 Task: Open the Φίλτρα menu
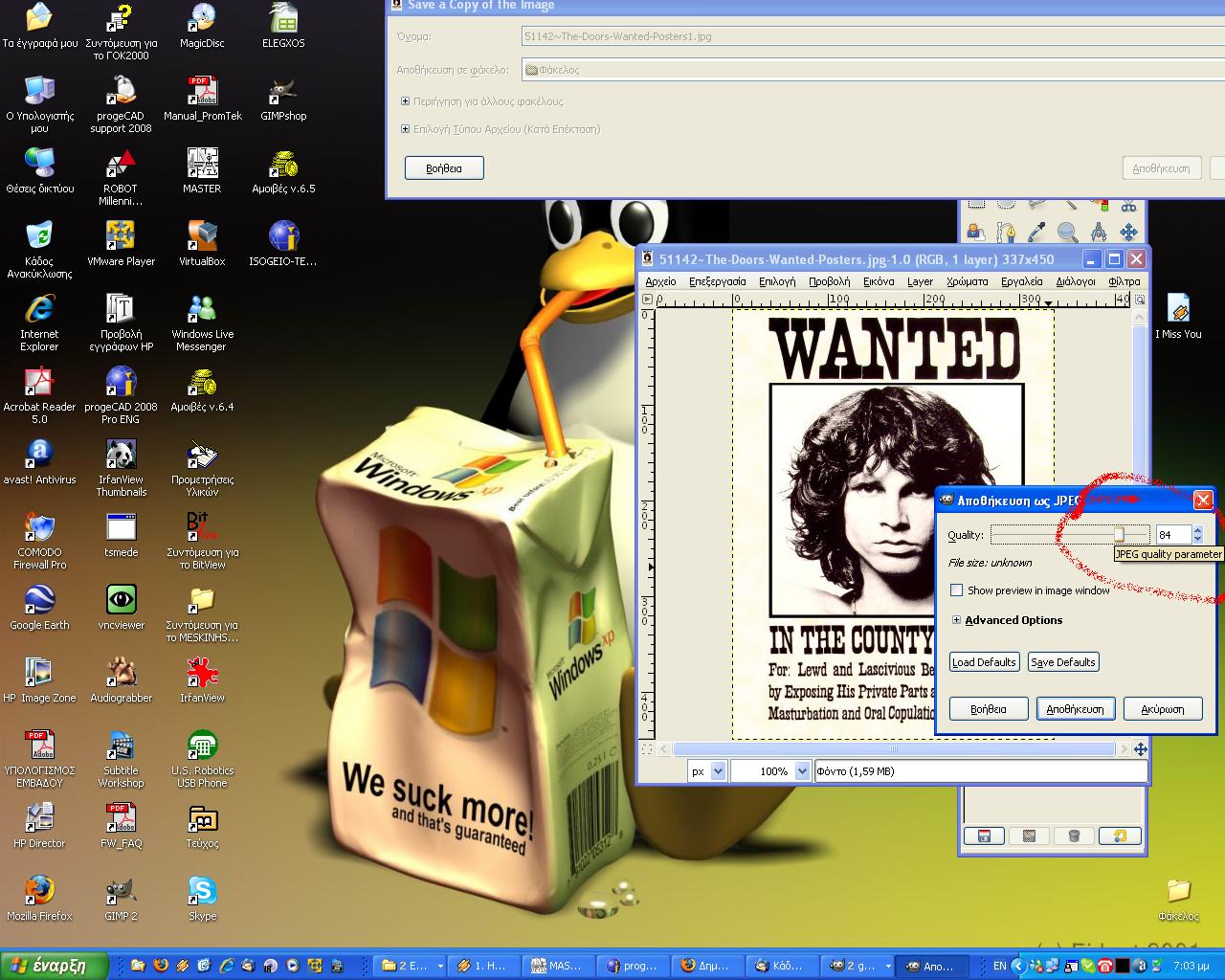(x=1125, y=281)
